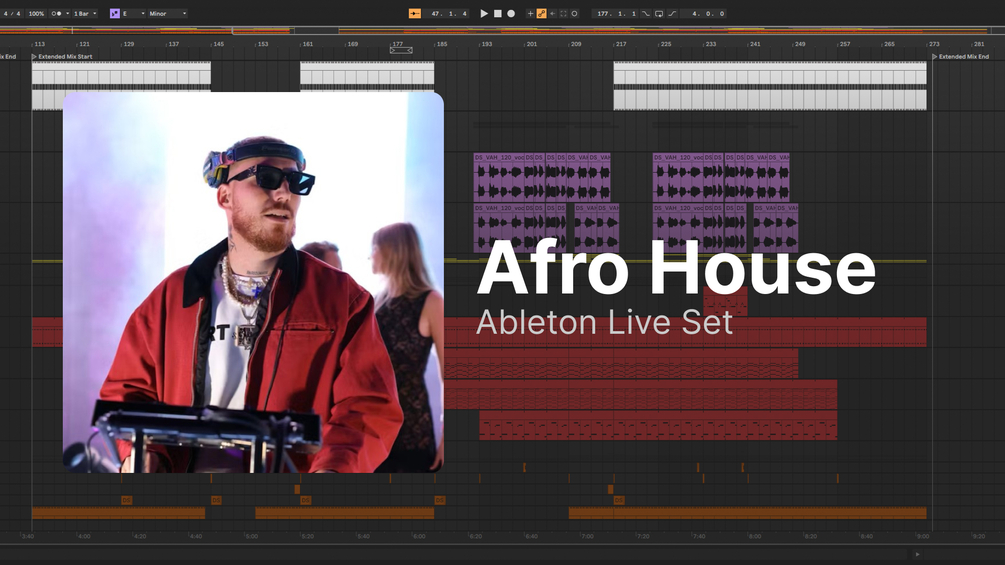The height and width of the screenshot is (565, 1005).
Task: Toggle the metronome button
Action: [56, 13]
